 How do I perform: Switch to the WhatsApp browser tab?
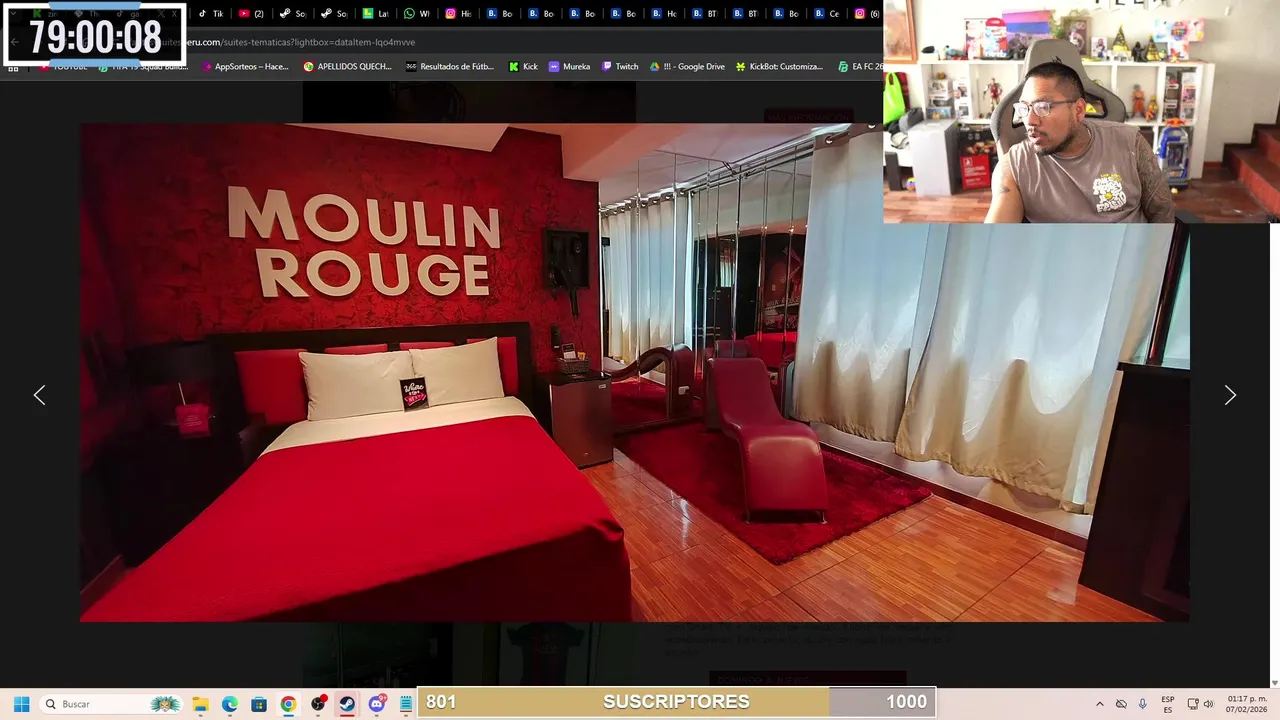tap(417, 14)
